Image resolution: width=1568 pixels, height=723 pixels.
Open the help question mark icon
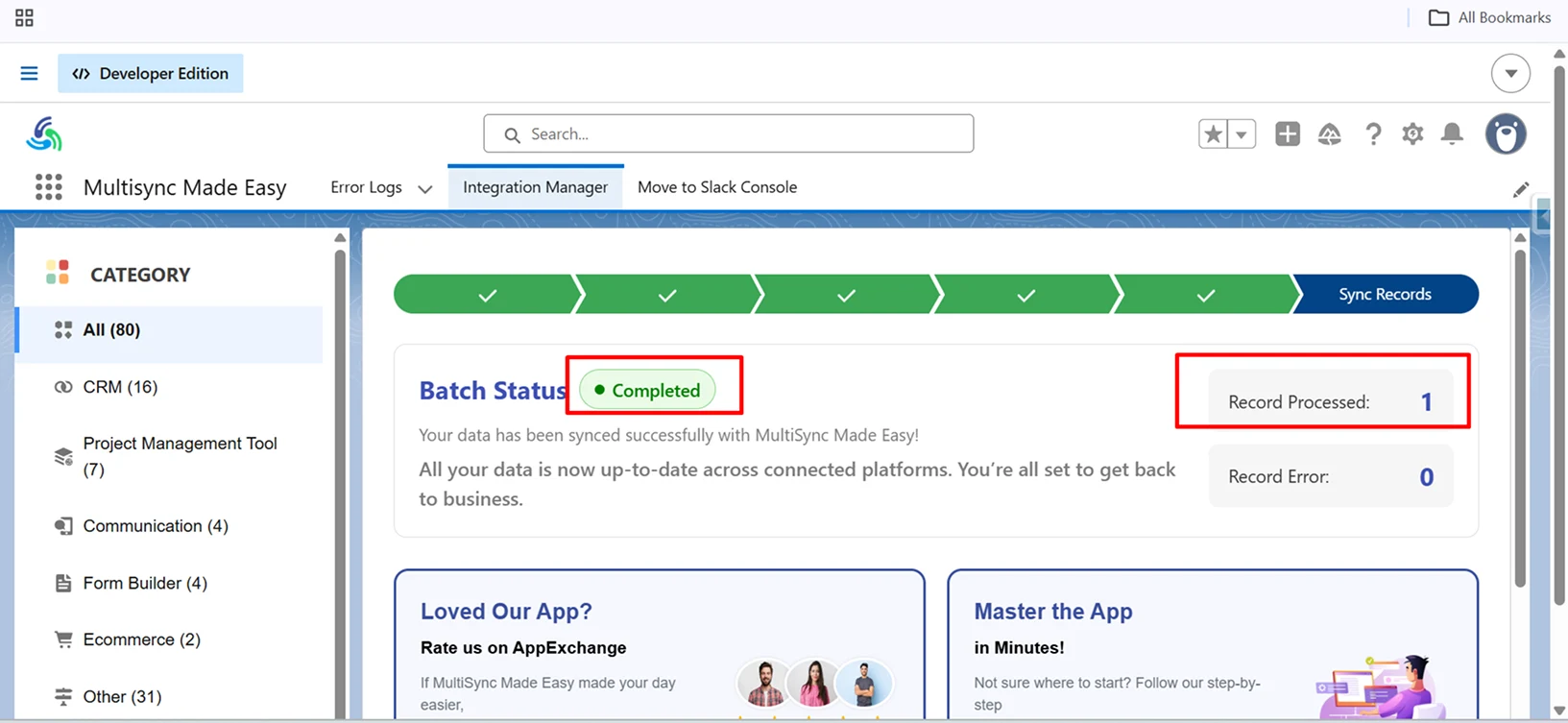[x=1373, y=133]
